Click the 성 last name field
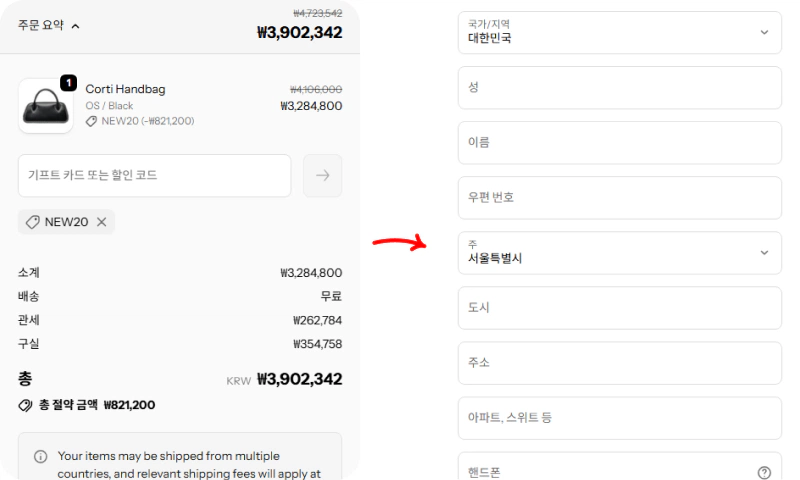Screen dimensions: 800x480 point(619,88)
